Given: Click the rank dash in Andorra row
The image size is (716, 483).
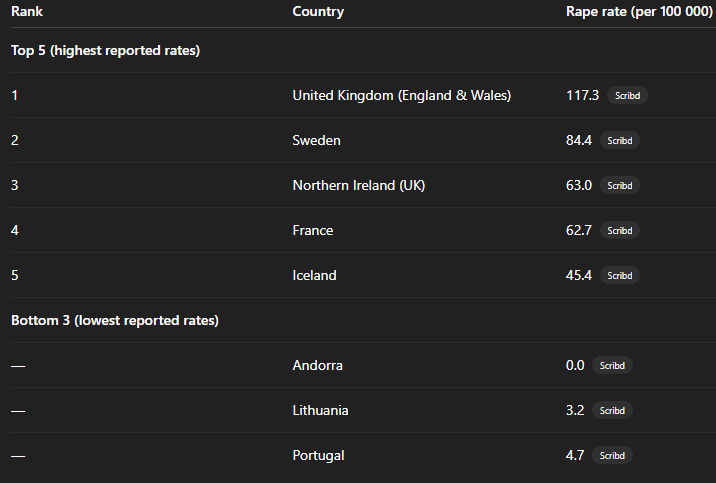Looking at the screenshot, I should point(18,366).
